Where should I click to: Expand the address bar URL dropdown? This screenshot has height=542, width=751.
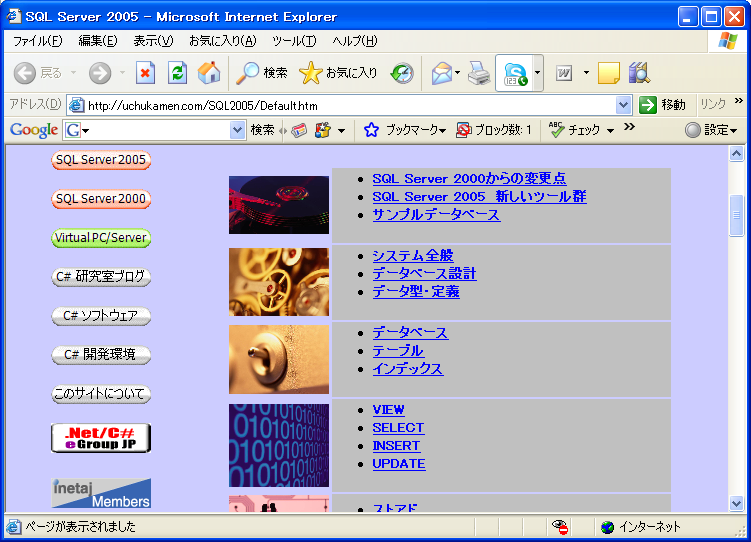623,105
